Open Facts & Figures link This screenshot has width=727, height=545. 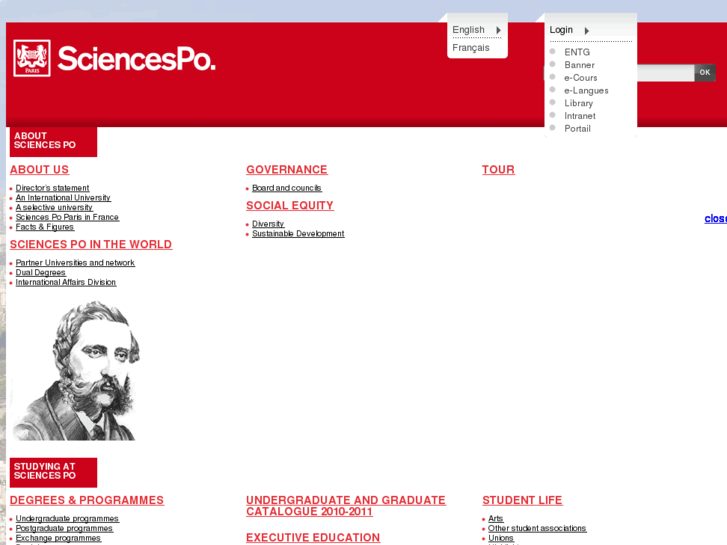point(45,227)
